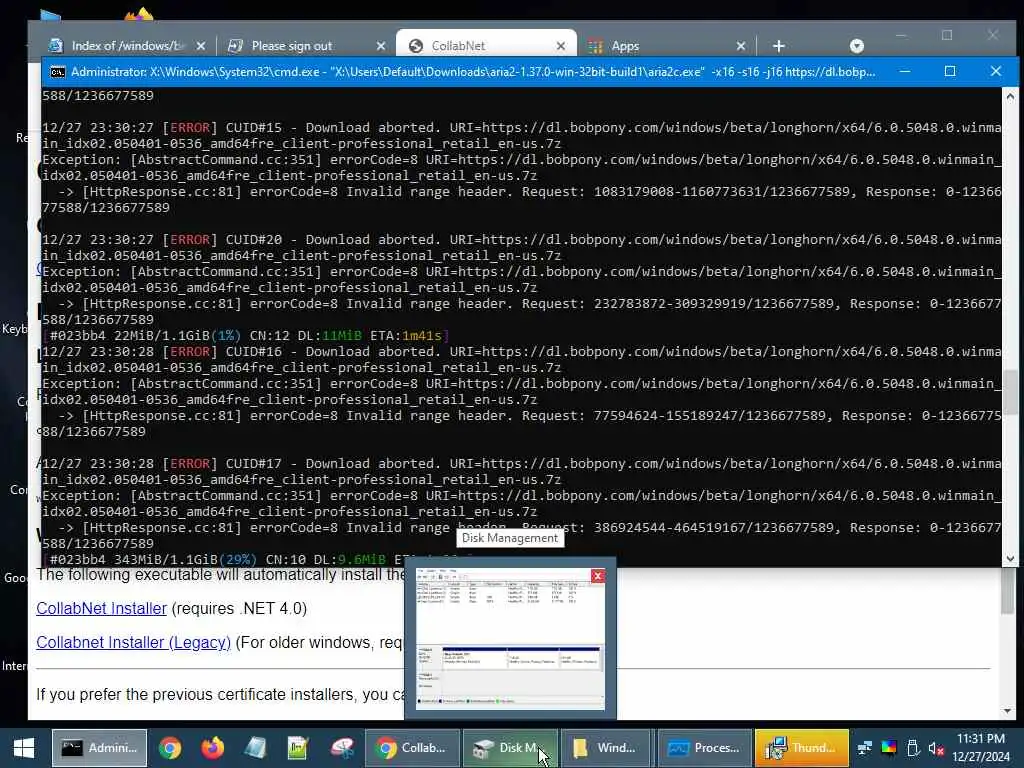Click the '343MiB/1.1GiB(29%)' progress line
This screenshot has height=768, width=1024.
[x=222, y=560]
